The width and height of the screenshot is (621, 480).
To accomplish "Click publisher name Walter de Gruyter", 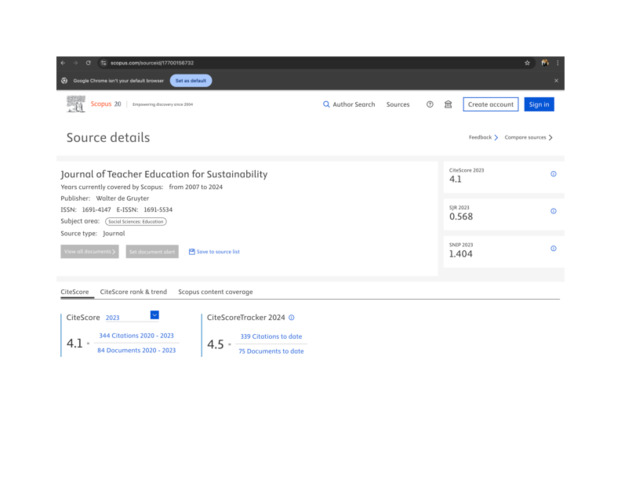I will (122, 198).
